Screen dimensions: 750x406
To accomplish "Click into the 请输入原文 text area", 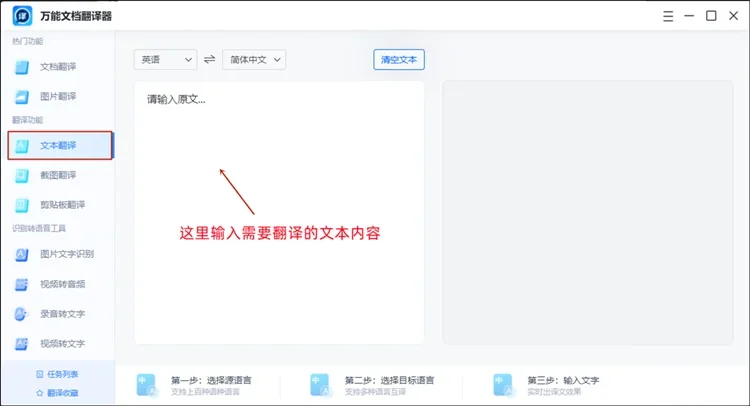I will [x=279, y=212].
